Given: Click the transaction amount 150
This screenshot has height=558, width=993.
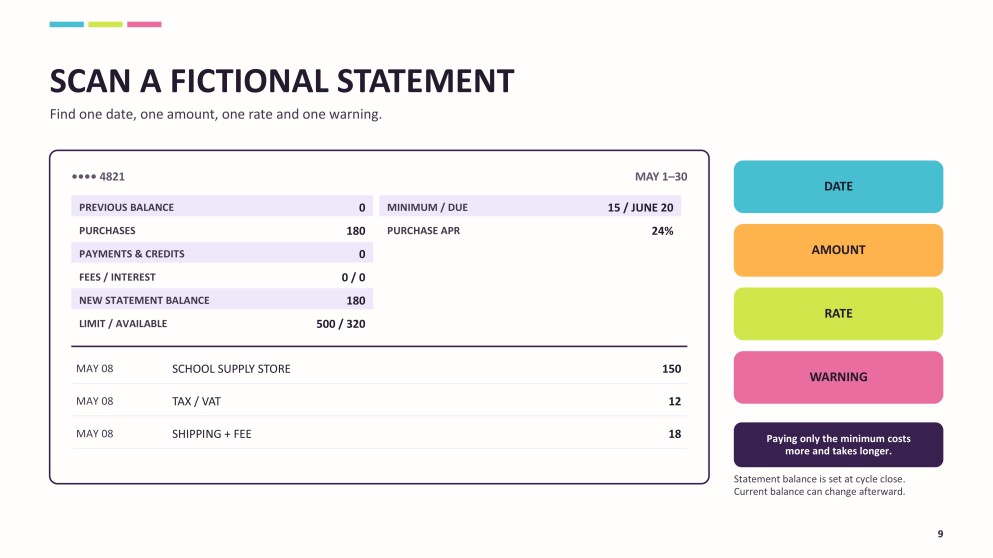Looking at the screenshot, I should pyautogui.click(x=671, y=369).
